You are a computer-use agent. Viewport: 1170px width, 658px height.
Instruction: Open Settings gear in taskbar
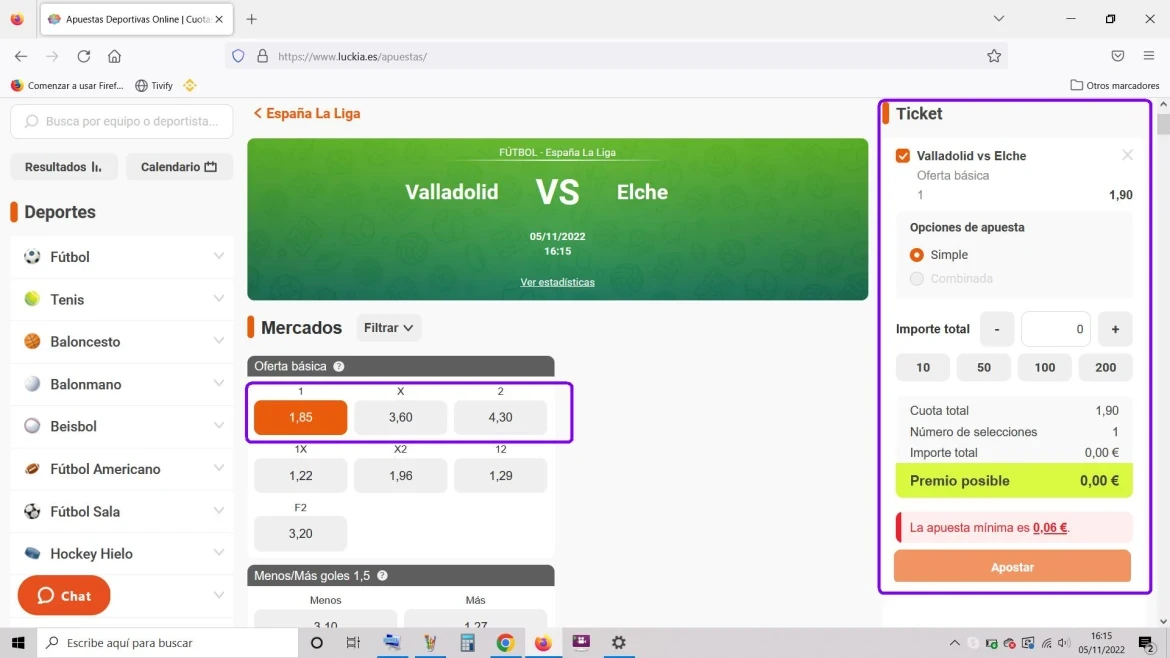[619, 642]
